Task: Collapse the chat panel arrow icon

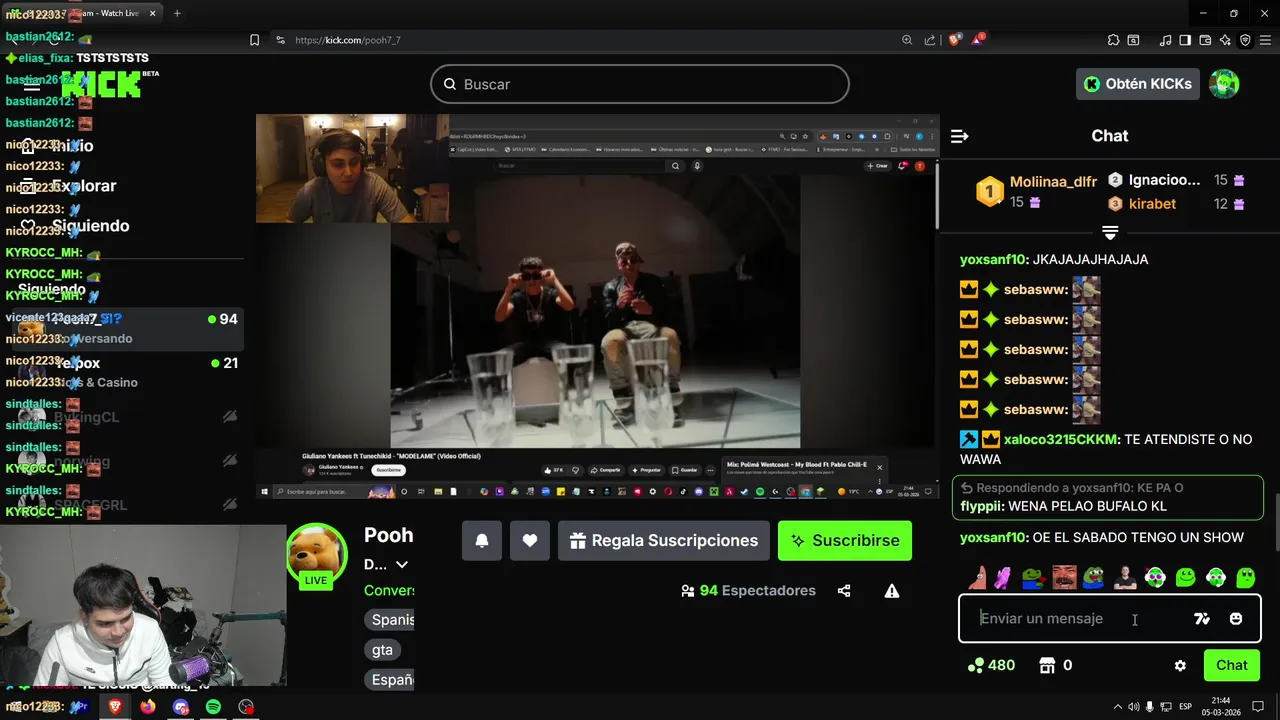Action: click(x=960, y=136)
